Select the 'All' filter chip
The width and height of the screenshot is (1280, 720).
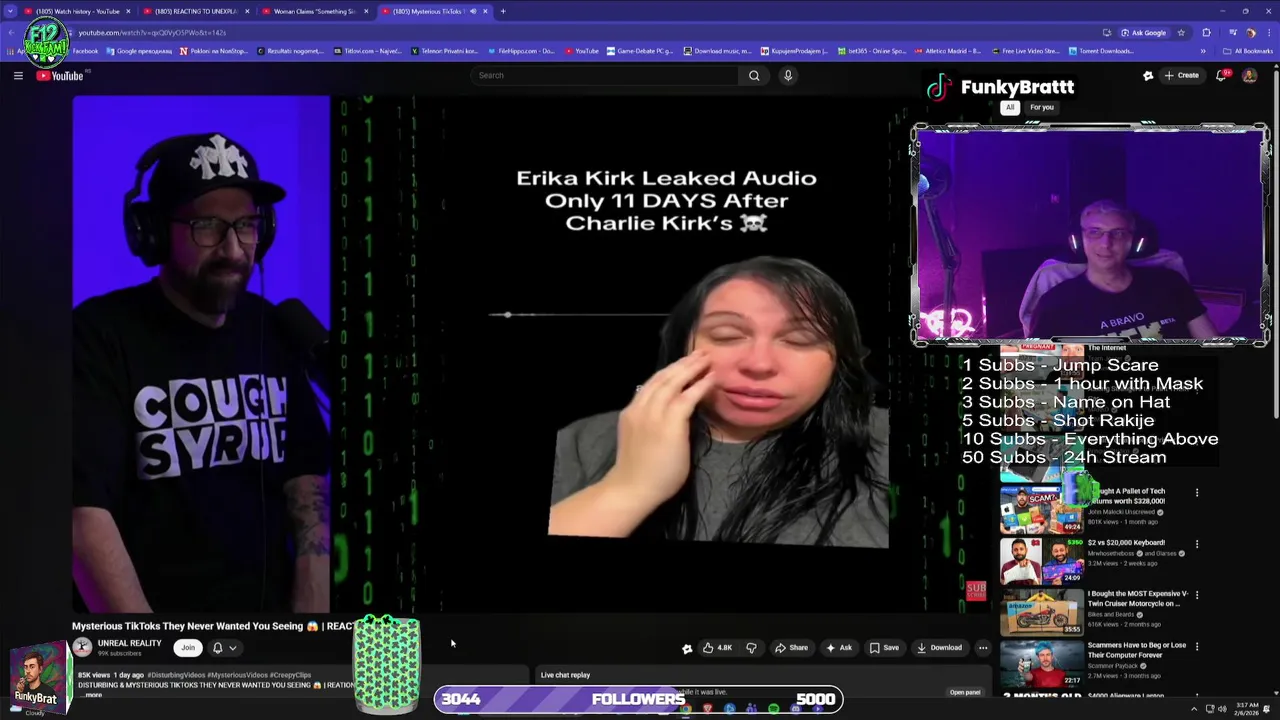point(1010,107)
